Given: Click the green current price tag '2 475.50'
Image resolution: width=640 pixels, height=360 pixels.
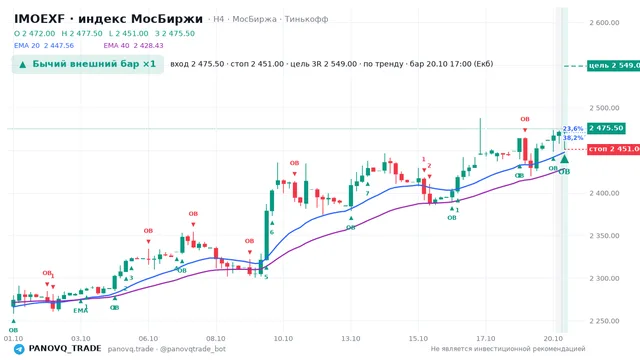Looking at the screenshot, I should 606,128.
